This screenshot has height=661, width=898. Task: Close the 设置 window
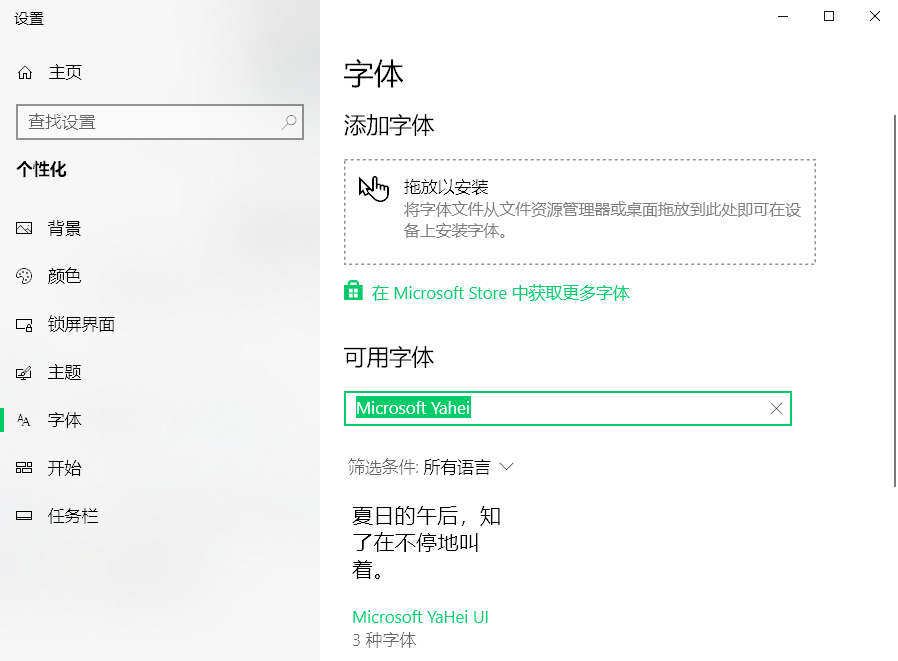[875, 16]
